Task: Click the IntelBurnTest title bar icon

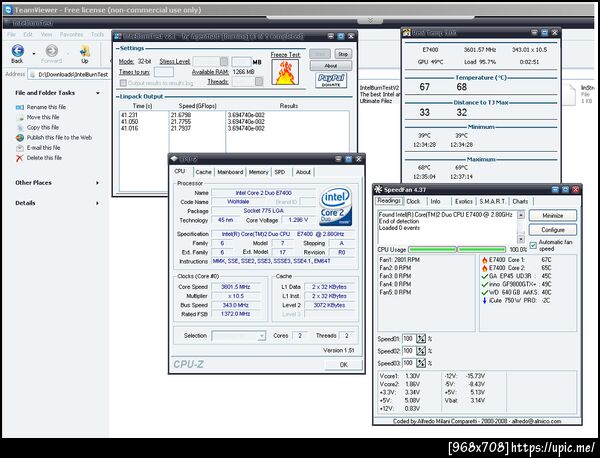Action: click(x=118, y=36)
